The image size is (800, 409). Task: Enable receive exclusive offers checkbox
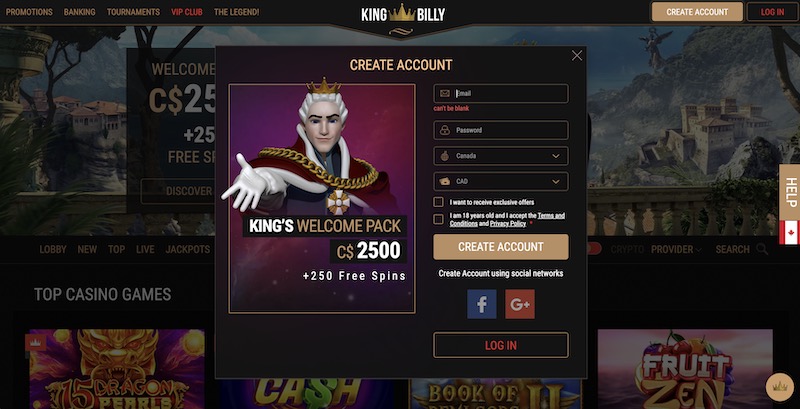438,202
